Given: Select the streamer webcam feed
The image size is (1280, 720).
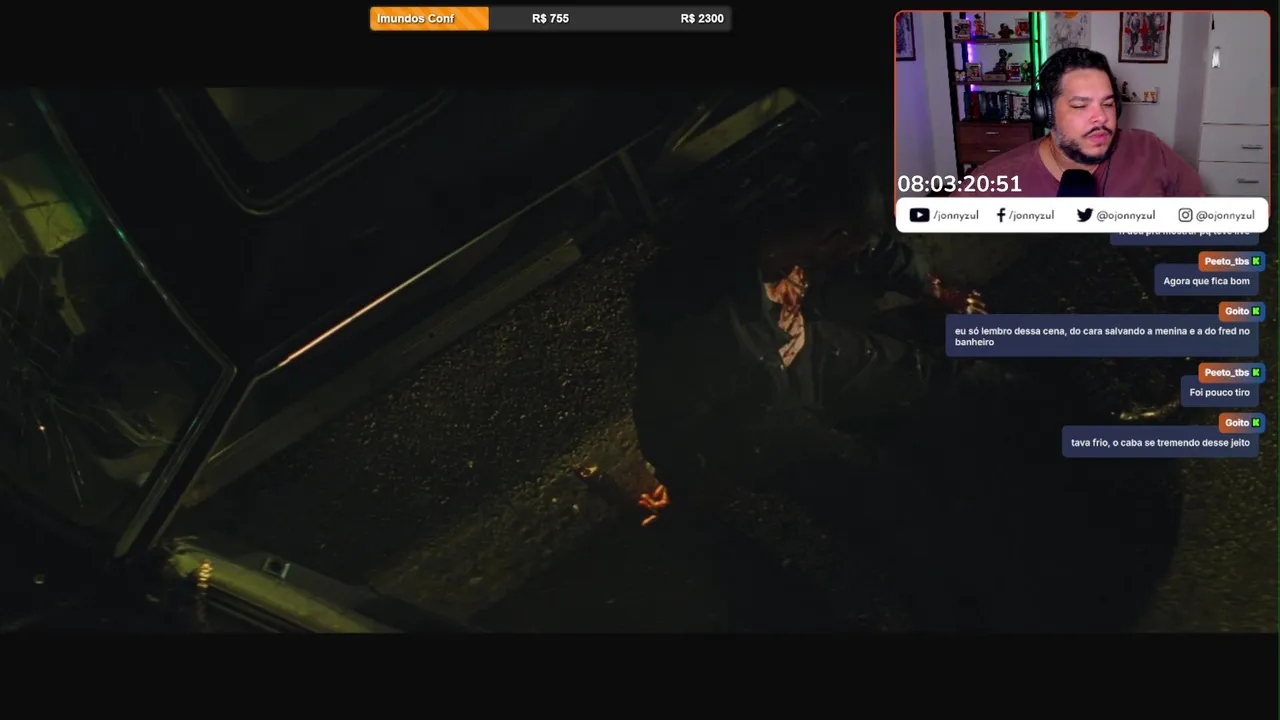Looking at the screenshot, I should click(1082, 104).
